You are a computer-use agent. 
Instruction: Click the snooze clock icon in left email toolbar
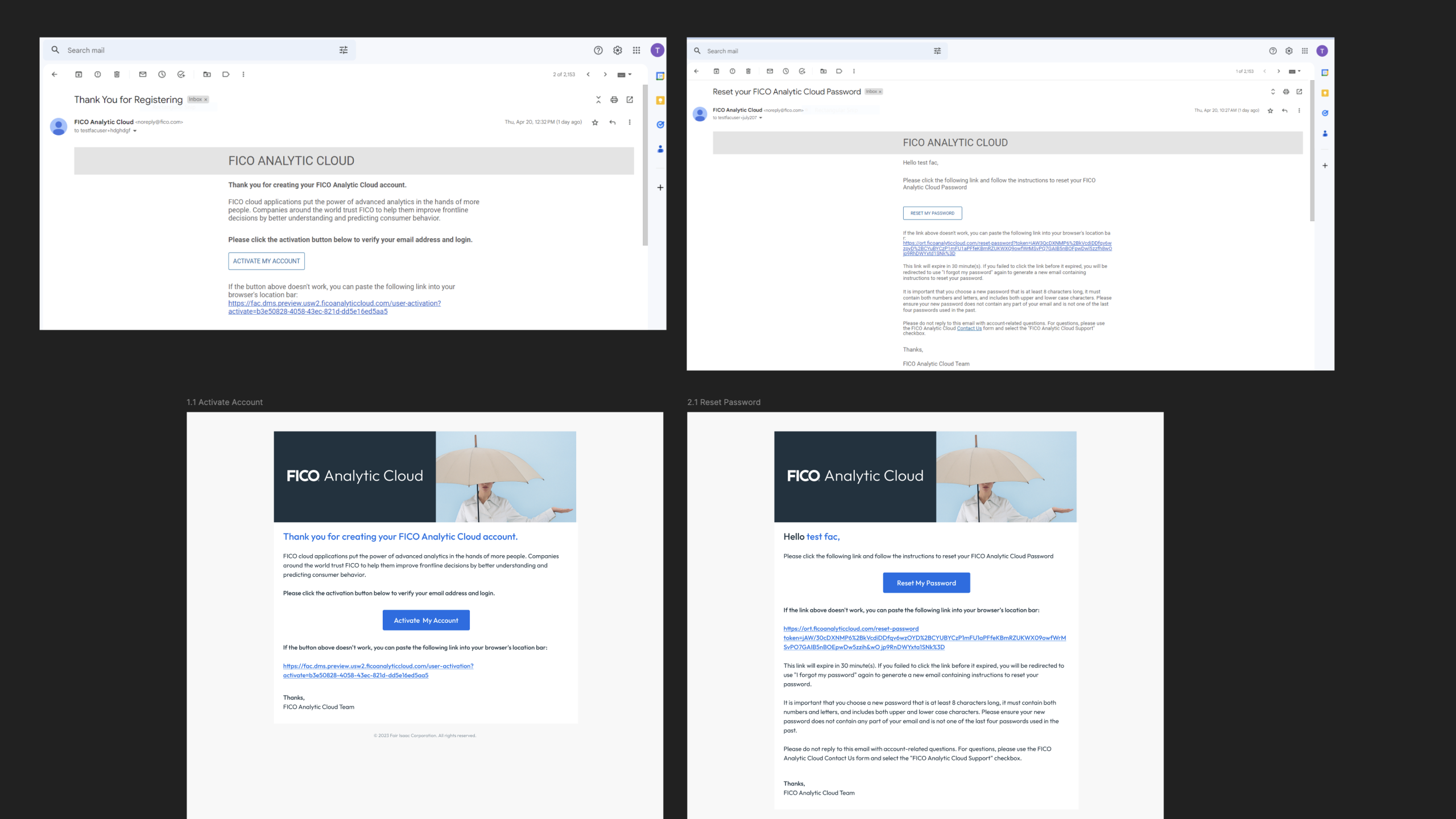(x=162, y=75)
